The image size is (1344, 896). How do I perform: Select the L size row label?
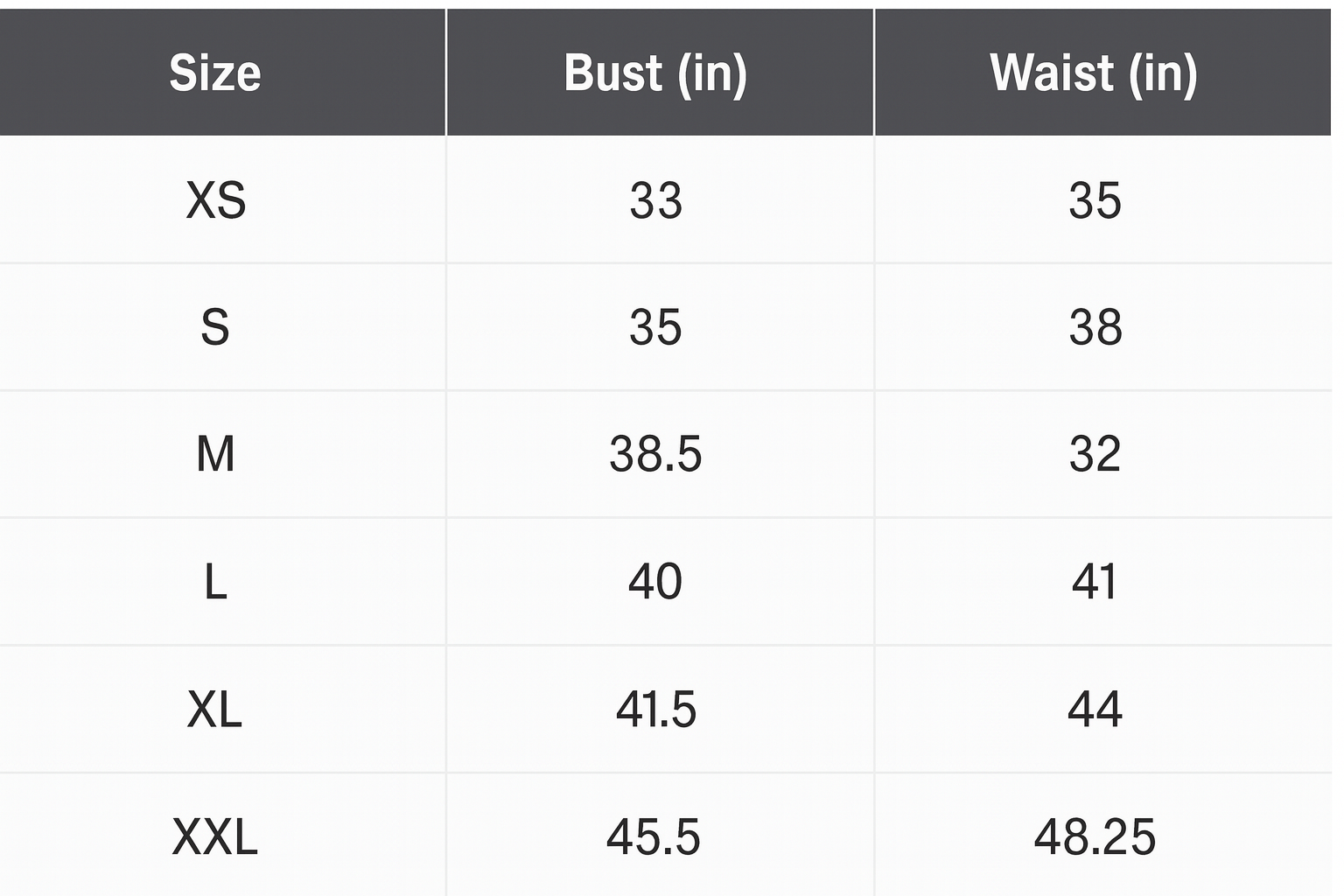tap(215, 582)
